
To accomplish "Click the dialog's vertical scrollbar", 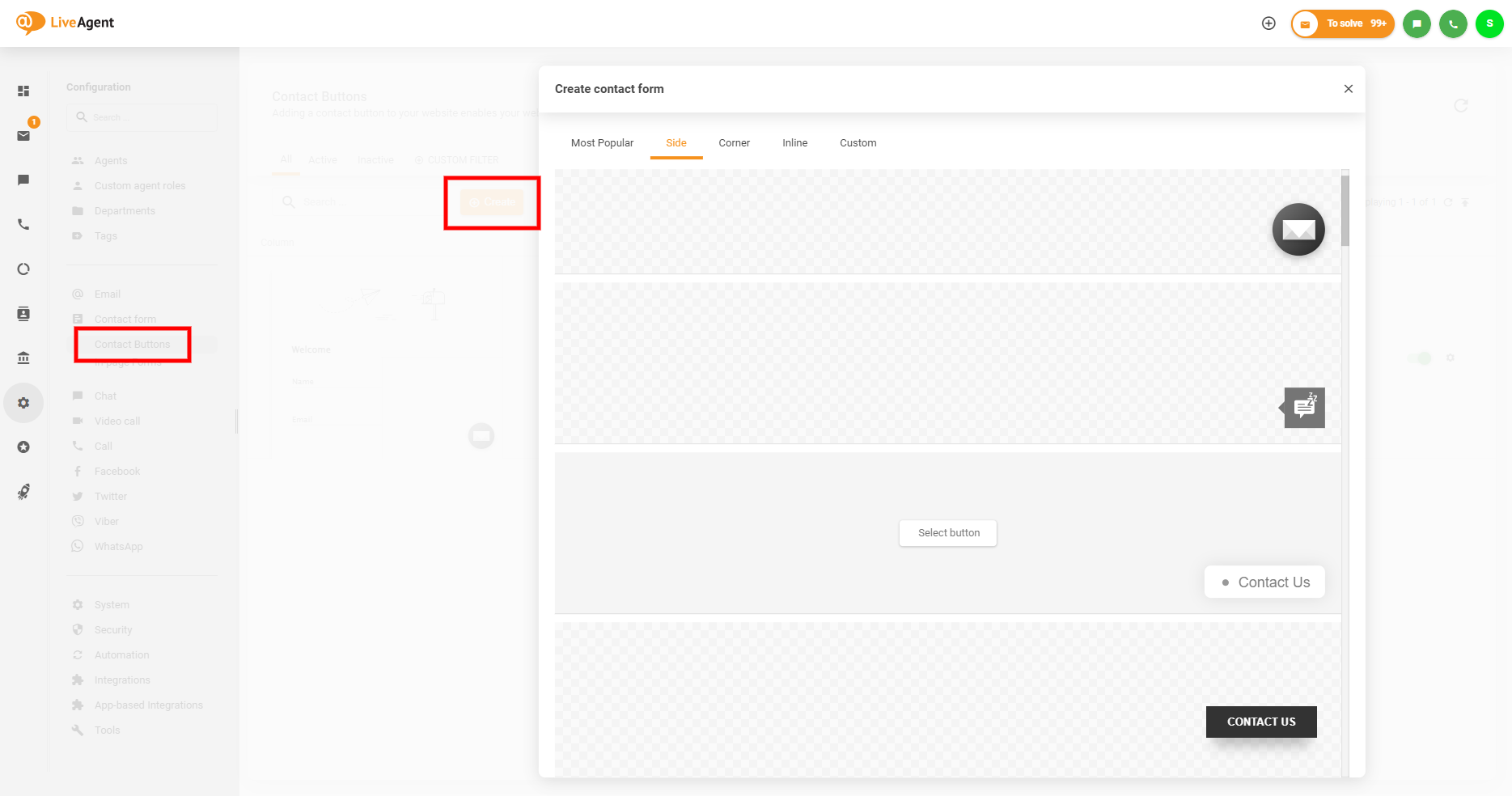I will (x=1345, y=210).
